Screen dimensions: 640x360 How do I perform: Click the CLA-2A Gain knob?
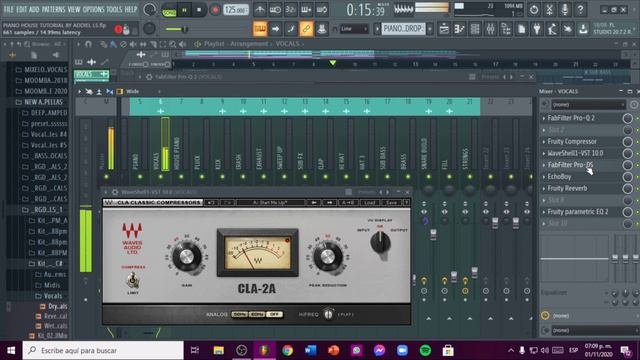pos(187,257)
